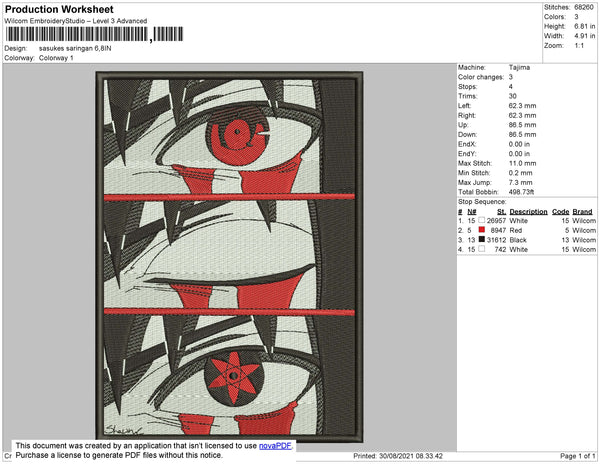Click the Stops value 4
The image size is (600, 464).
pos(511,87)
